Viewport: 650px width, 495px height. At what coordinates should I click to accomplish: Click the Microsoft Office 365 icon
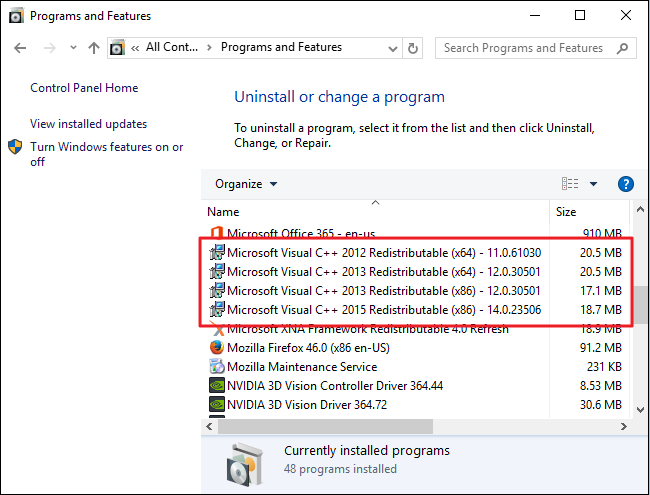(216, 233)
